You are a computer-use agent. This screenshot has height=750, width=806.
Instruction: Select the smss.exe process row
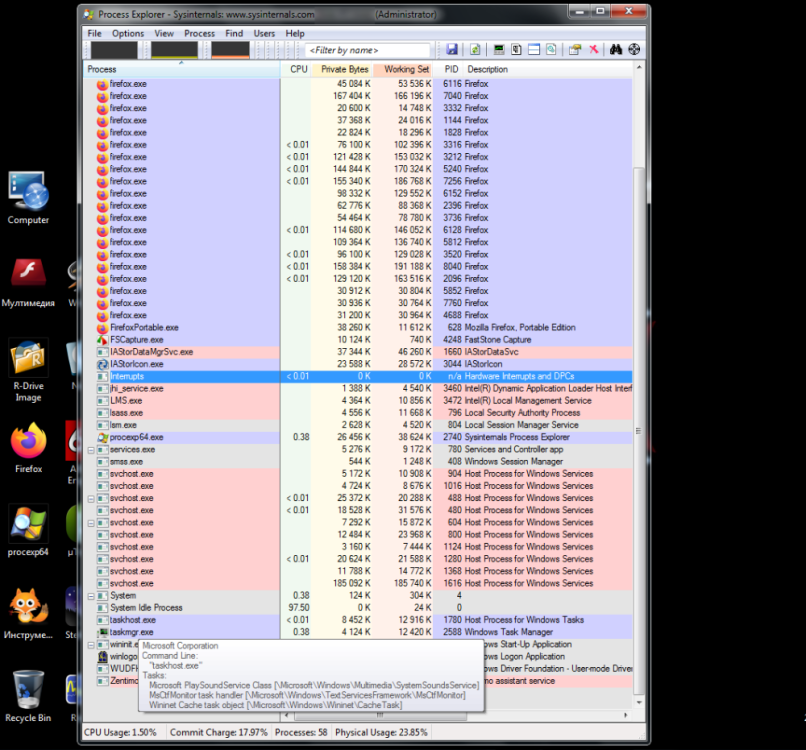coord(358,462)
